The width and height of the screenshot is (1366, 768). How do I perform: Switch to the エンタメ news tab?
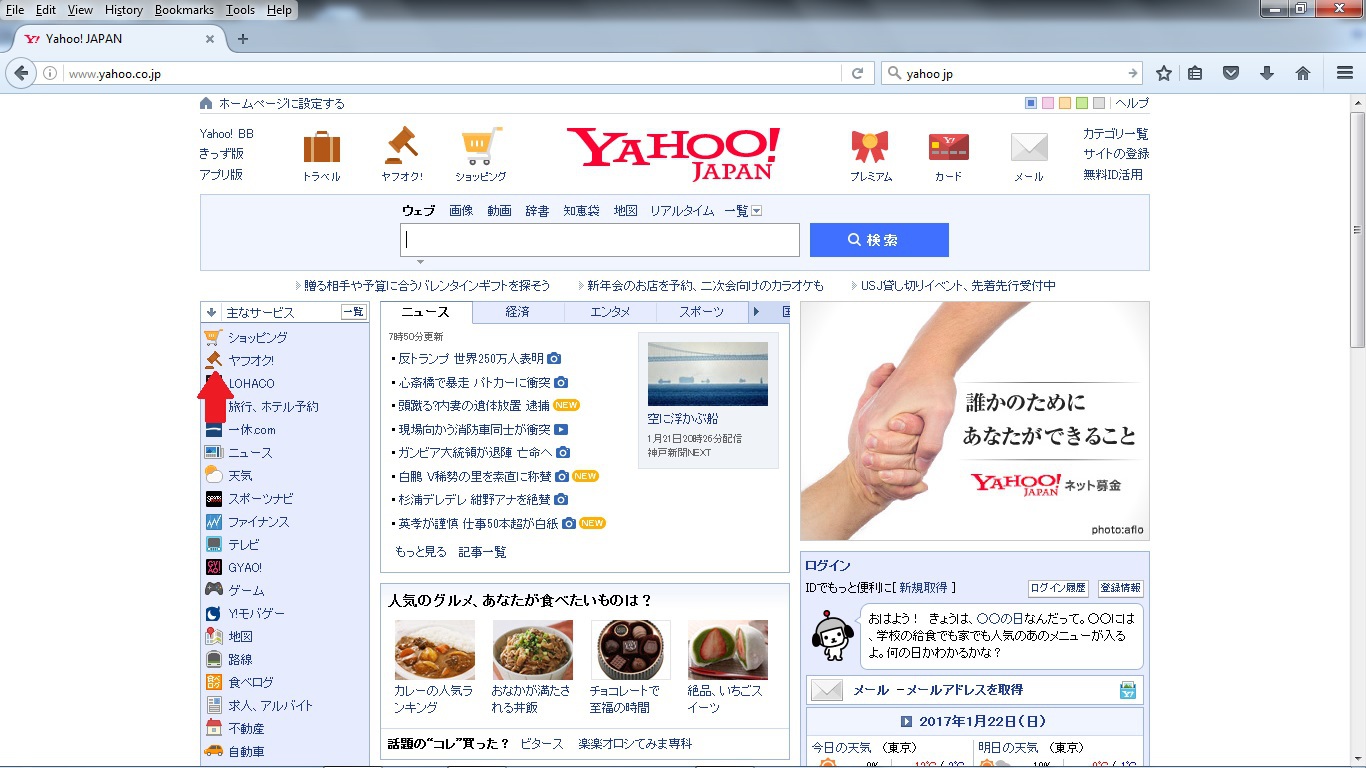tap(610, 312)
